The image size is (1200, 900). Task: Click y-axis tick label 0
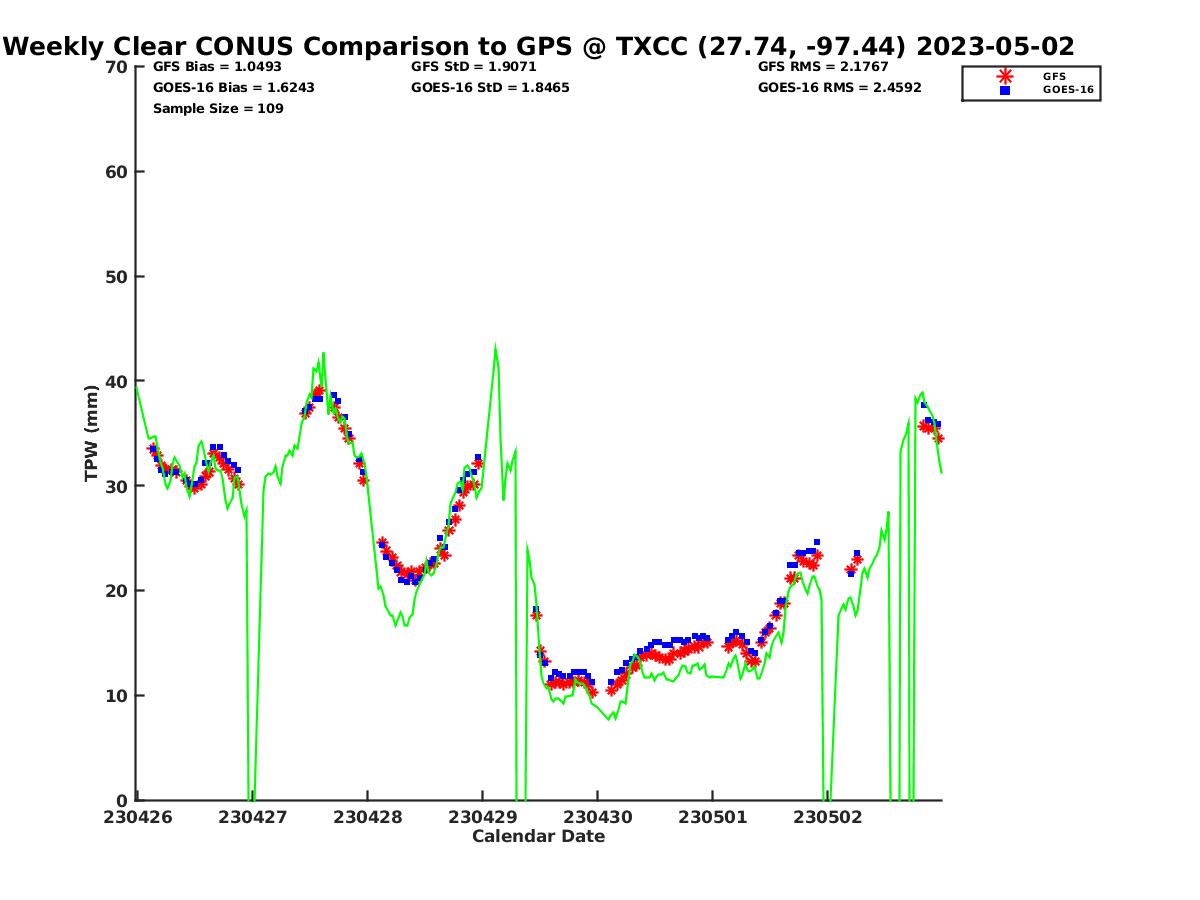pos(123,800)
